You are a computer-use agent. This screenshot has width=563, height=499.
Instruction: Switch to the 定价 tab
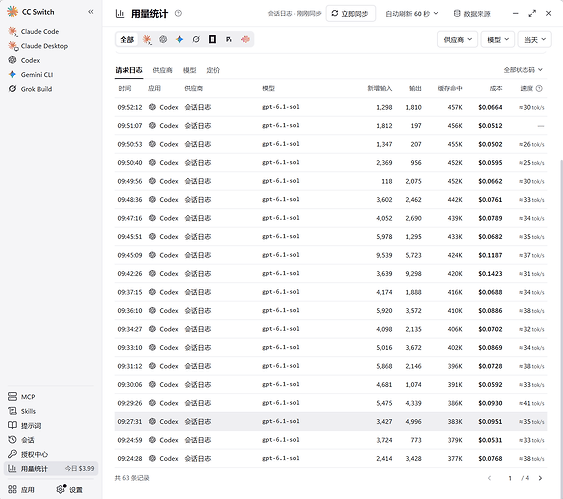pyautogui.click(x=213, y=70)
